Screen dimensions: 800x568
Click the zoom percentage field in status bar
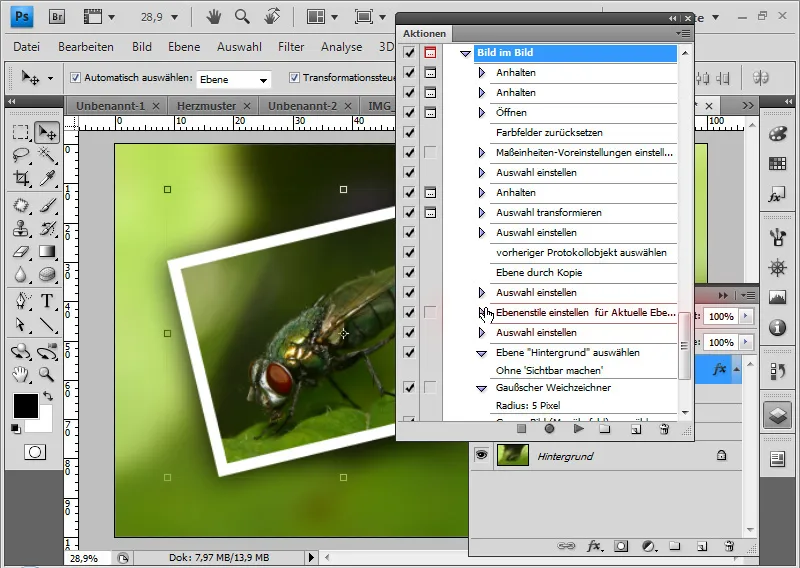point(84,557)
